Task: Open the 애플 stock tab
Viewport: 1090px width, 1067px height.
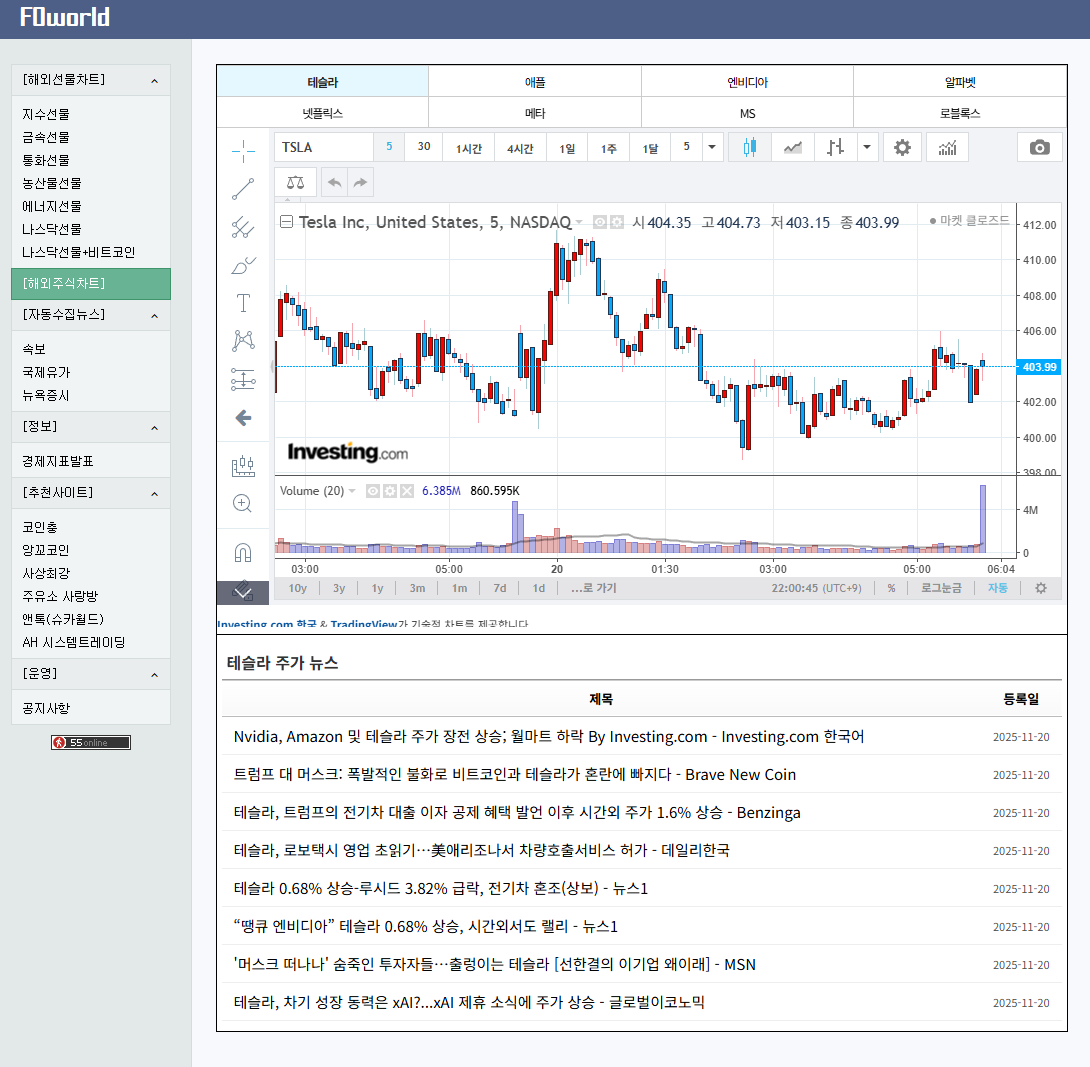Action: (535, 82)
